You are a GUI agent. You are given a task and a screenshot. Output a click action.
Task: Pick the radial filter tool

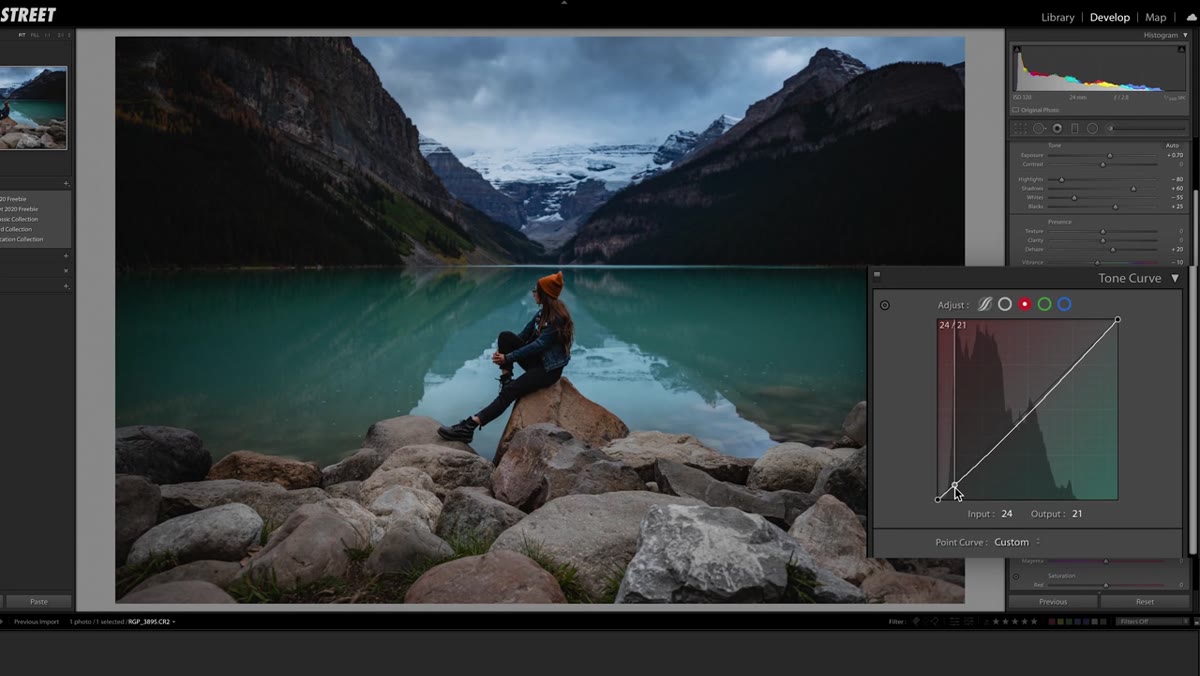point(1092,128)
